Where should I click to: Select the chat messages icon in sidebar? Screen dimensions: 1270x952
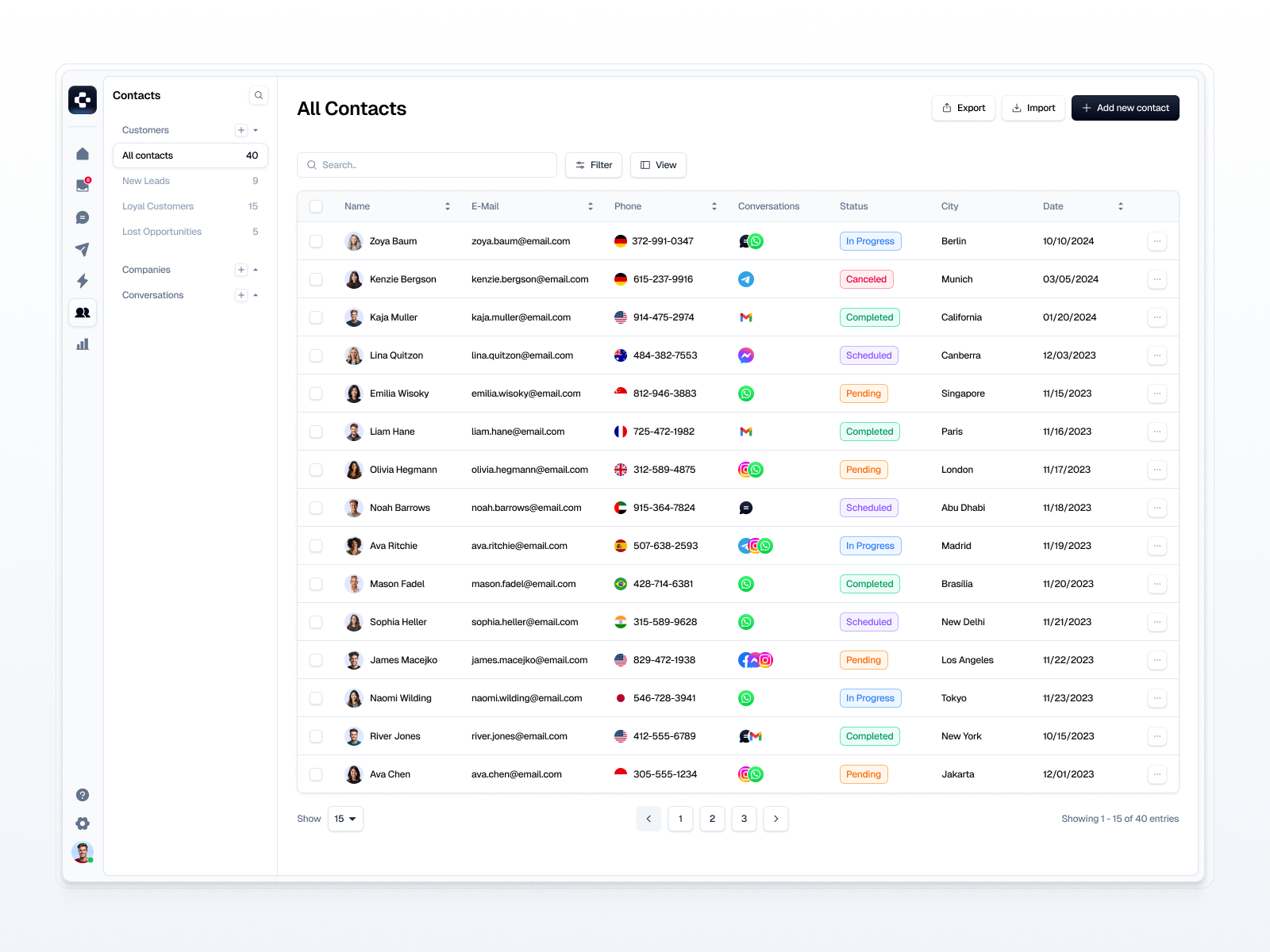(82, 217)
